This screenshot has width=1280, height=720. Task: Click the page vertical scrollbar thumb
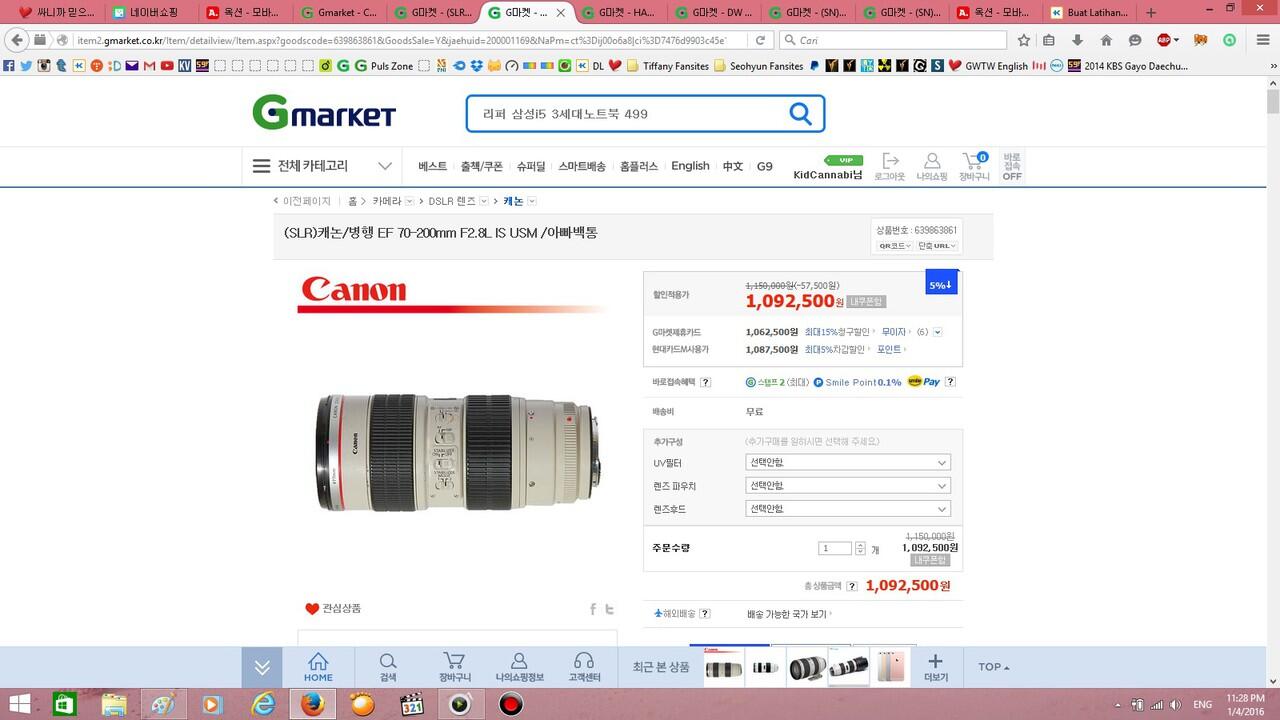[1273, 101]
